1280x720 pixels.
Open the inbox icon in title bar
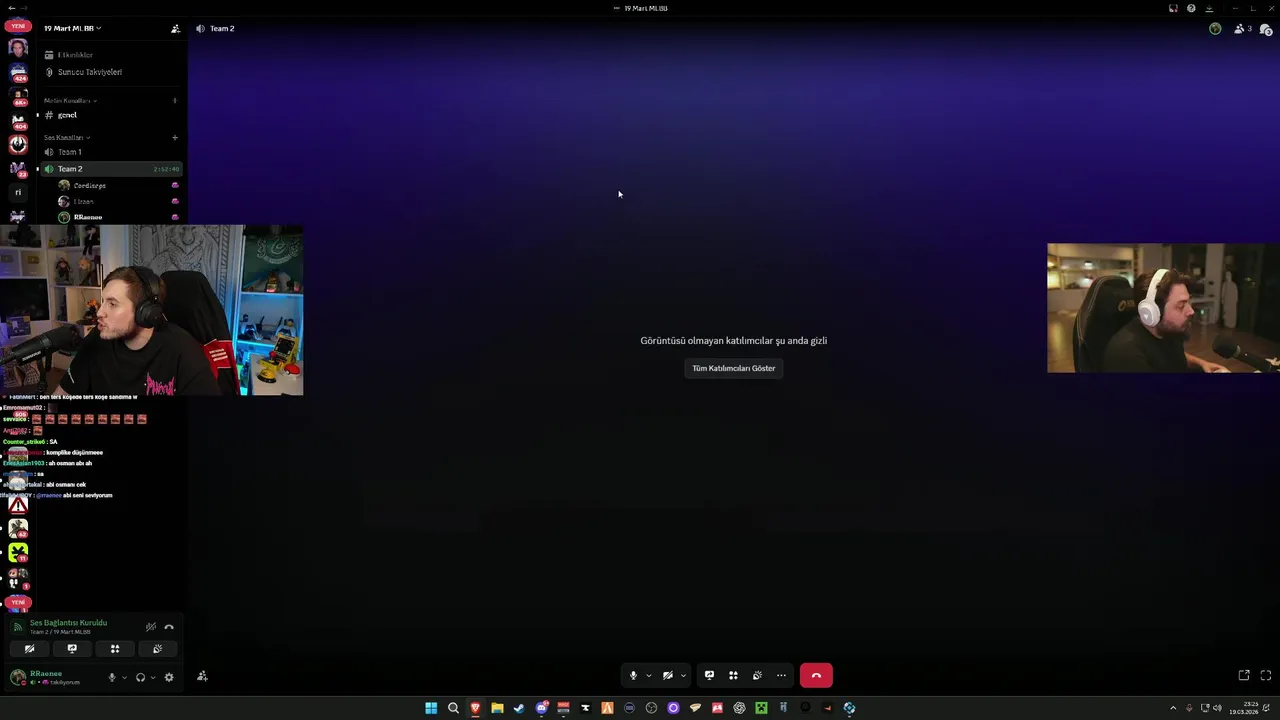(1173, 8)
